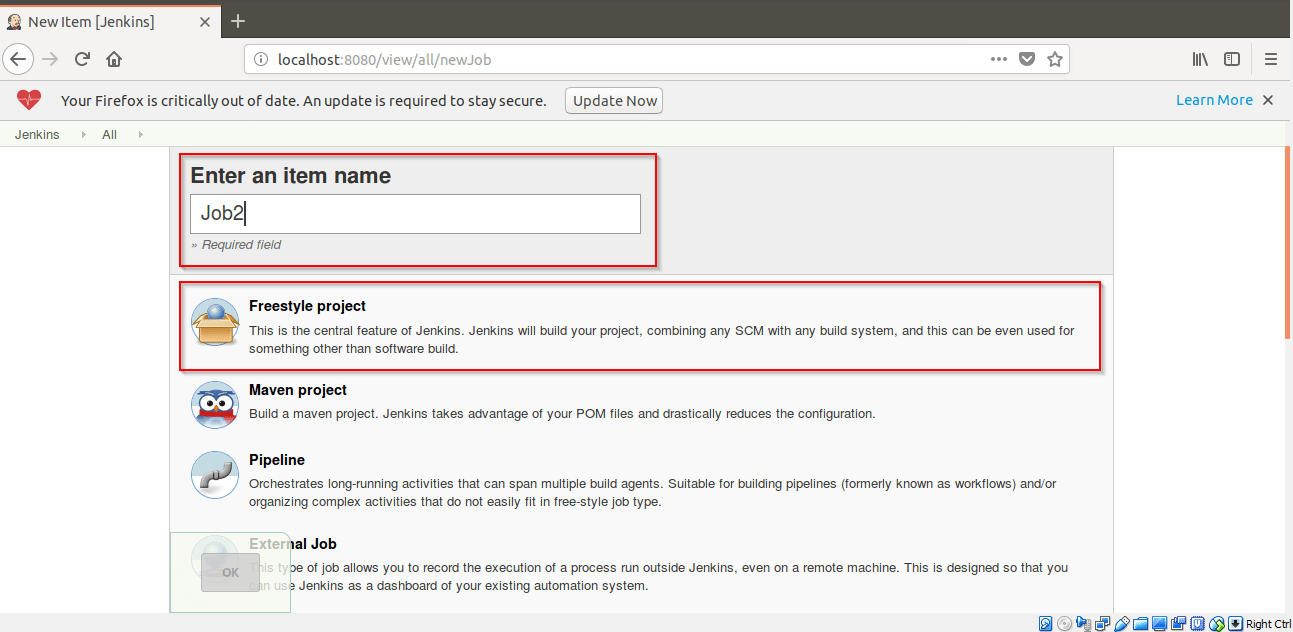Click VirtualBox hard disk status icon
This screenshot has height=632, width=1293.
click(1045, 624)
